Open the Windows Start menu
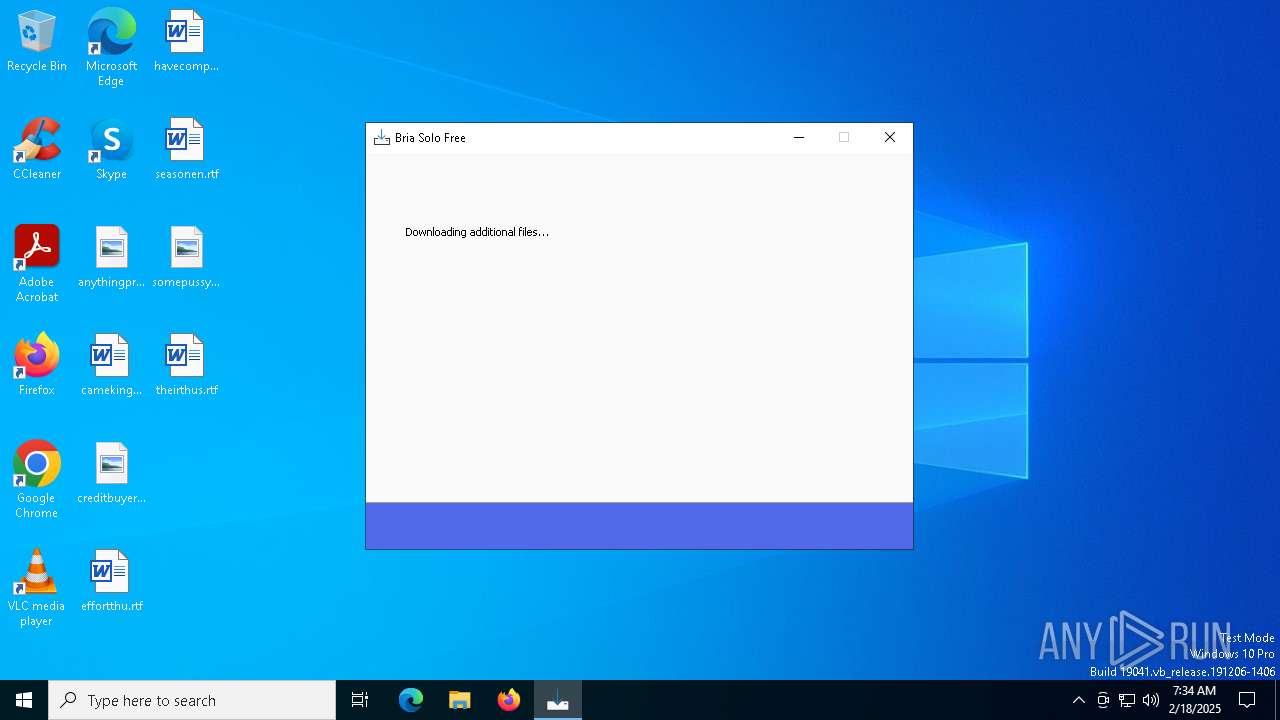1280x720 pixels. point(24,700)
